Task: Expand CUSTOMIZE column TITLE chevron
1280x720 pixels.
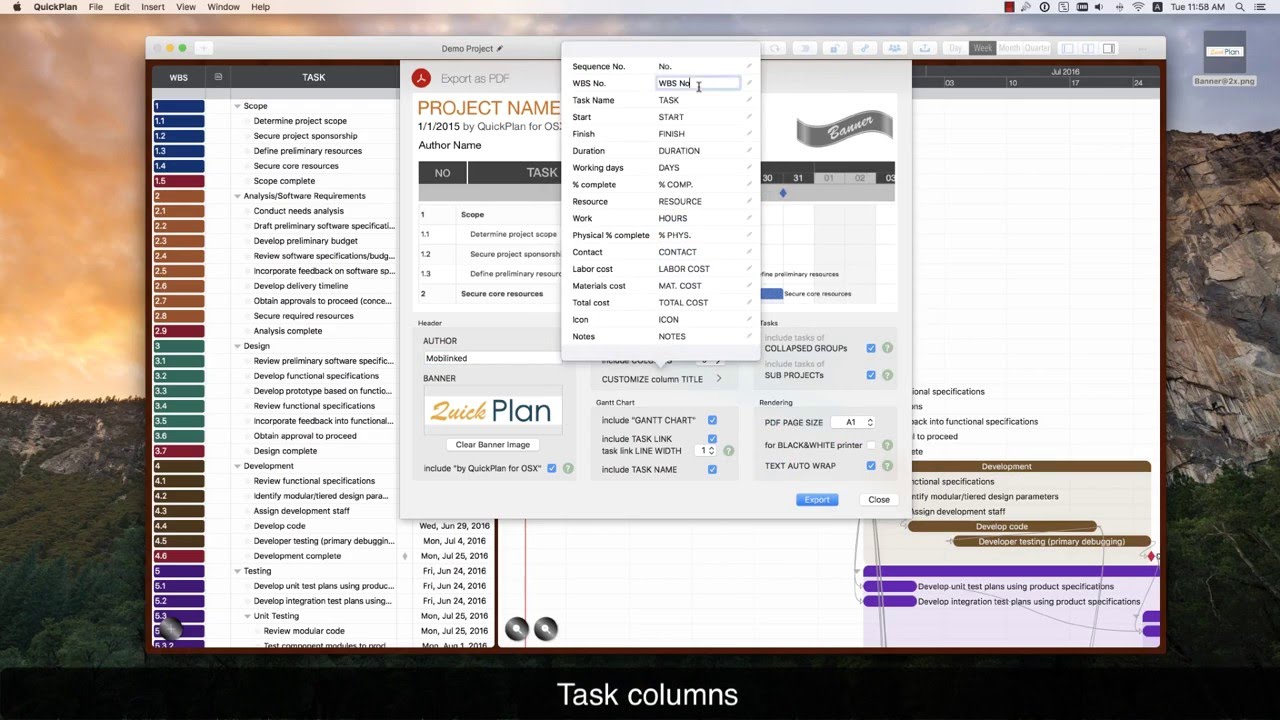Action: (718, 379)
